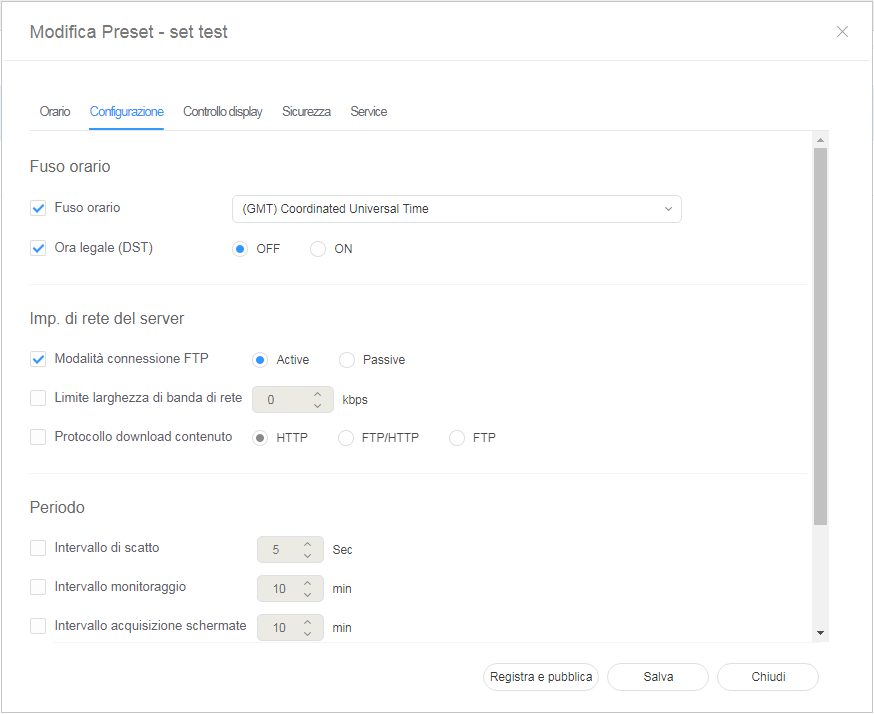Click the Intervallo monitoraggio number field

(279, 589)
